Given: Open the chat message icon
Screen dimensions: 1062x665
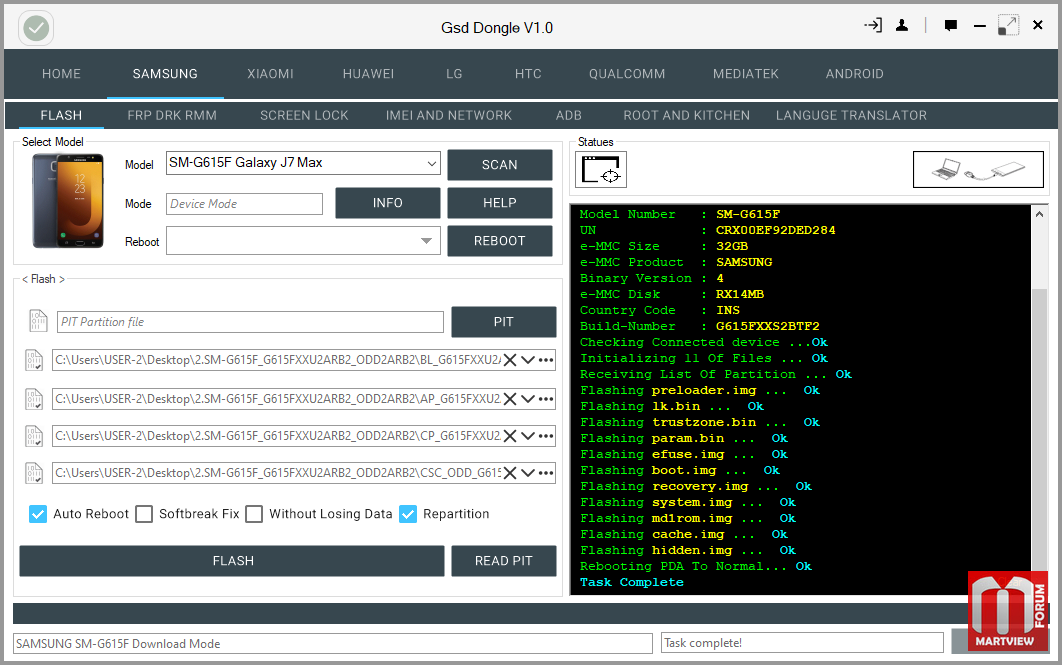Looking at the screenshot, I should [x=951, y=26].
